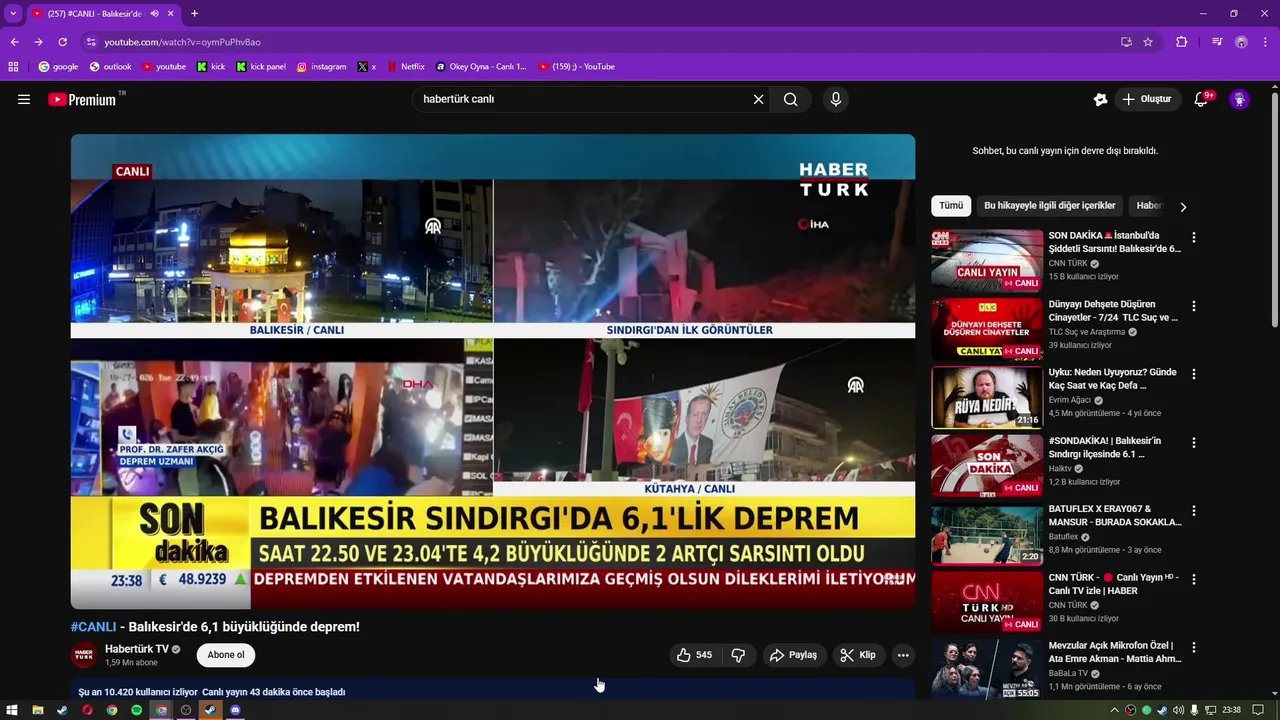Click the Habertürk TV channel avatar
The height and width of the screenshot is (720, 1280).
pyautogui.click(x=84, y=655)
